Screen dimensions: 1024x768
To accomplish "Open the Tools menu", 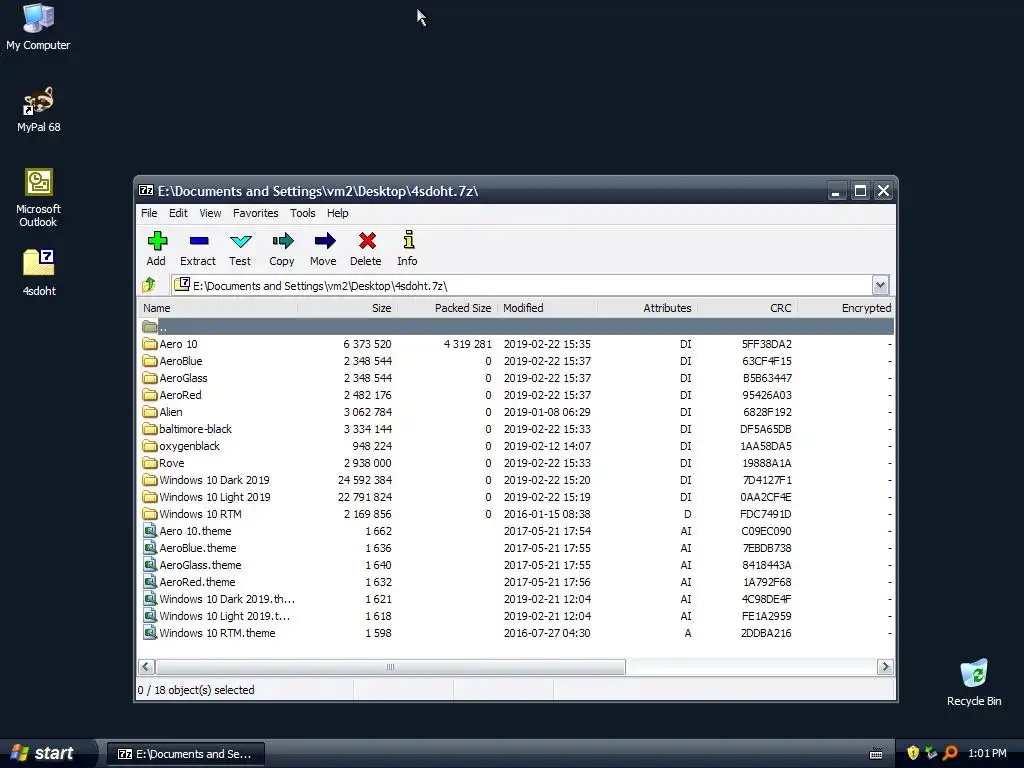I will 302,213.
